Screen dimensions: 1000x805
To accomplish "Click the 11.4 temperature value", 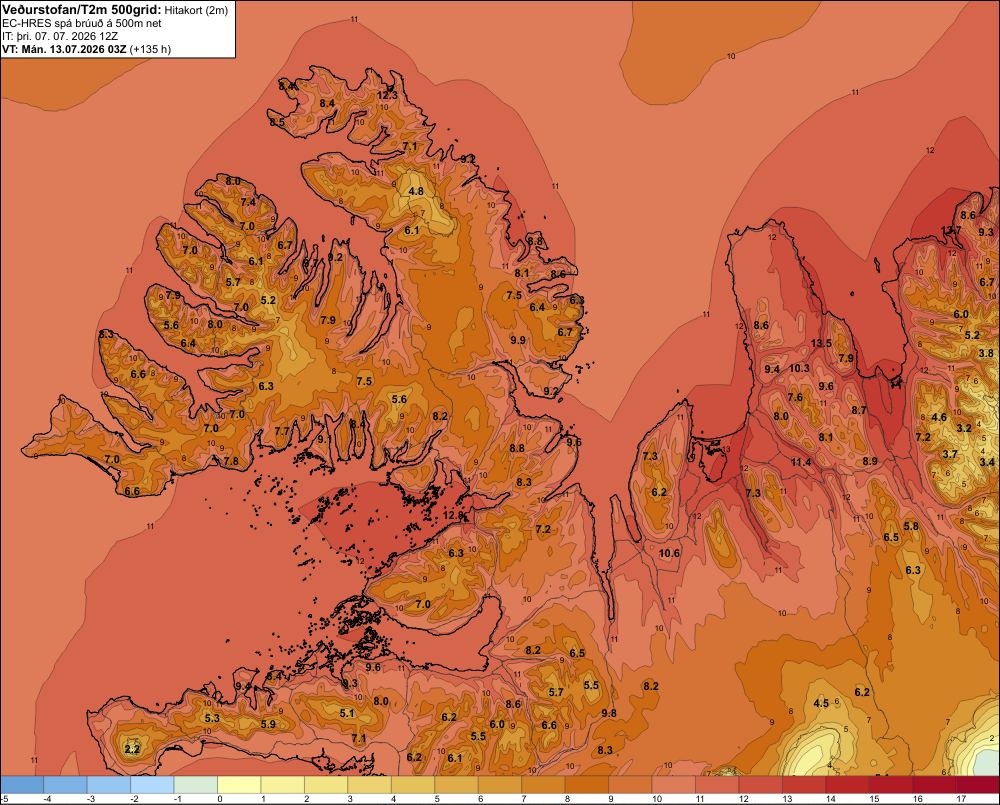I will pos(801,462).
